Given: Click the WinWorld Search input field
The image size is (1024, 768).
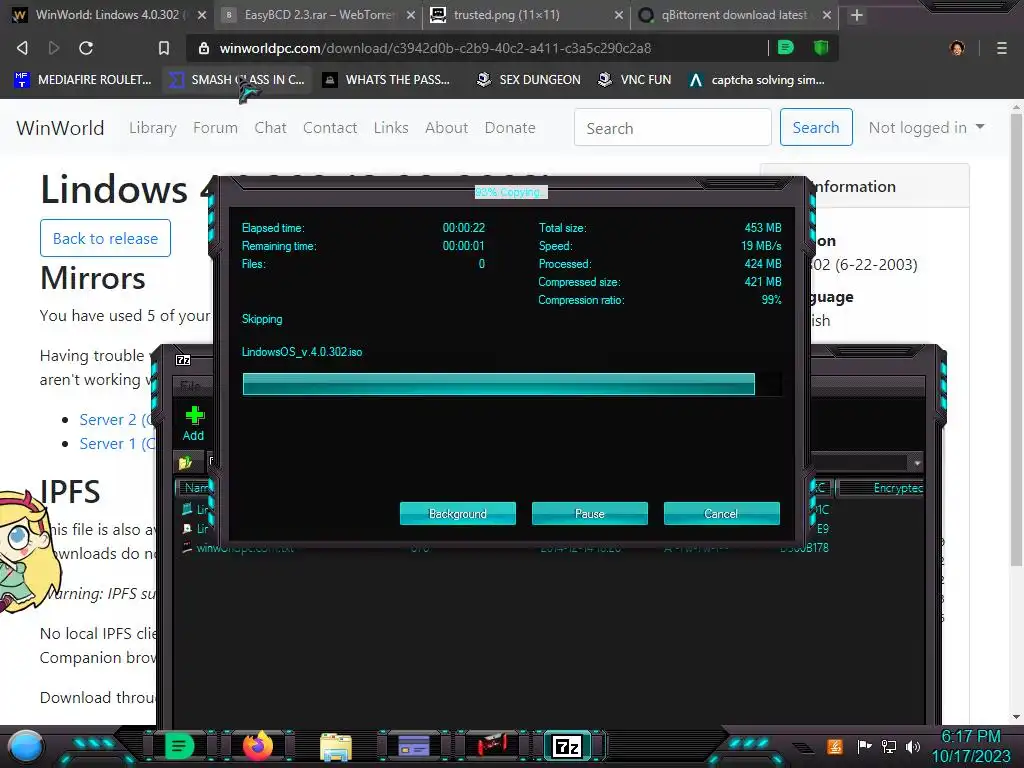Looking at the screenshot, I should click(x=673, y=127).
